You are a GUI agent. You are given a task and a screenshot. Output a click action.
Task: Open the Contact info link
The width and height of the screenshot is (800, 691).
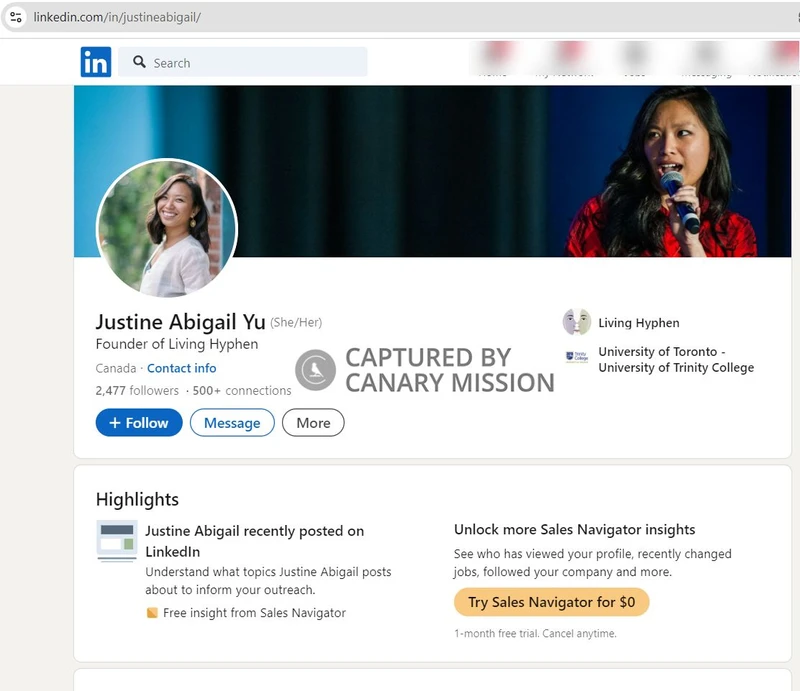tap(182, 368)
